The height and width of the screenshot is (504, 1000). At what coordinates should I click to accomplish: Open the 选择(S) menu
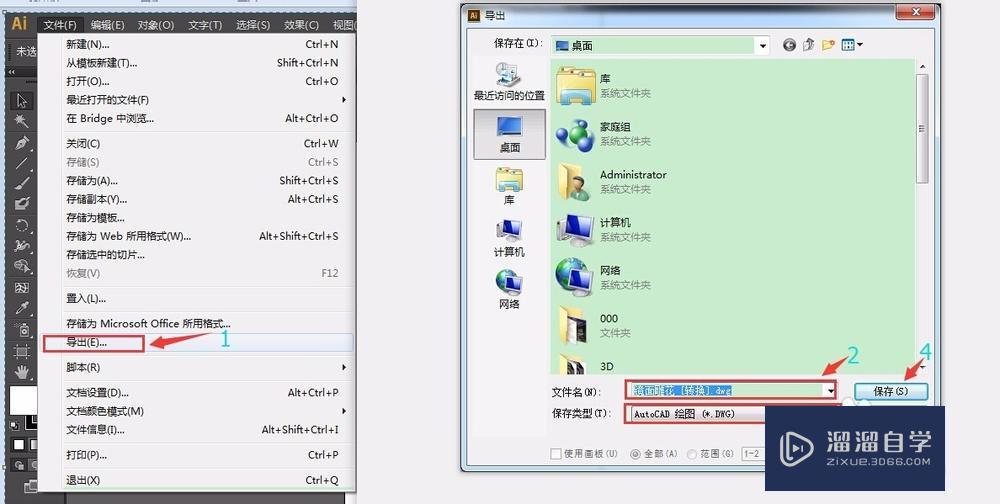(253, 25)
